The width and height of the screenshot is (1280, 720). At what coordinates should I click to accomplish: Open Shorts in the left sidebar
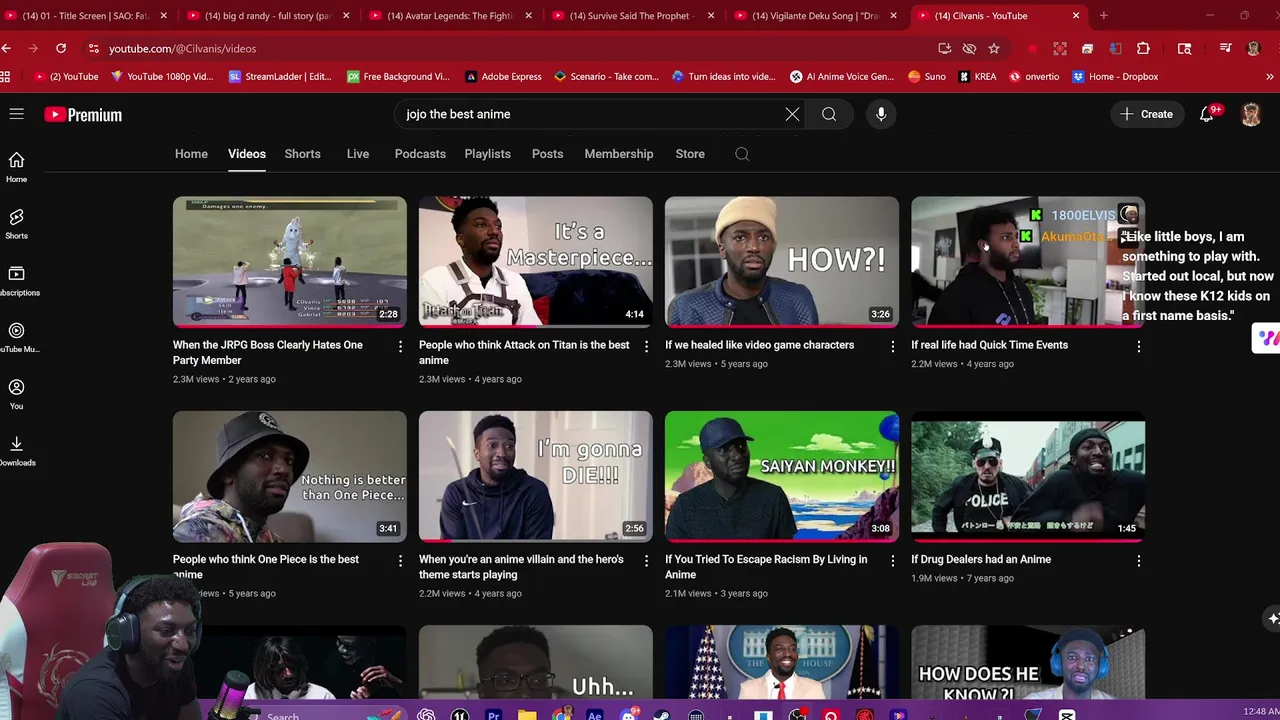[16, 224]
